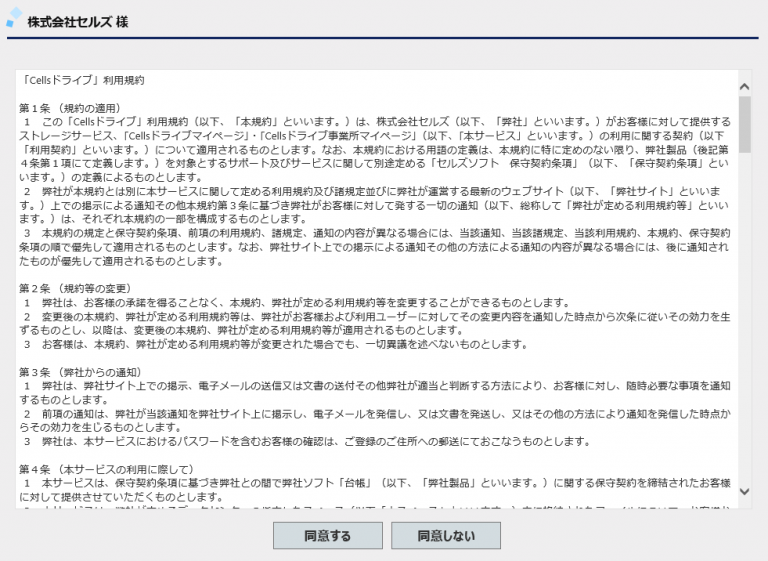
Task: Click the 「Cellsドライブ」利用規約 title line
Action: point(82,80)
